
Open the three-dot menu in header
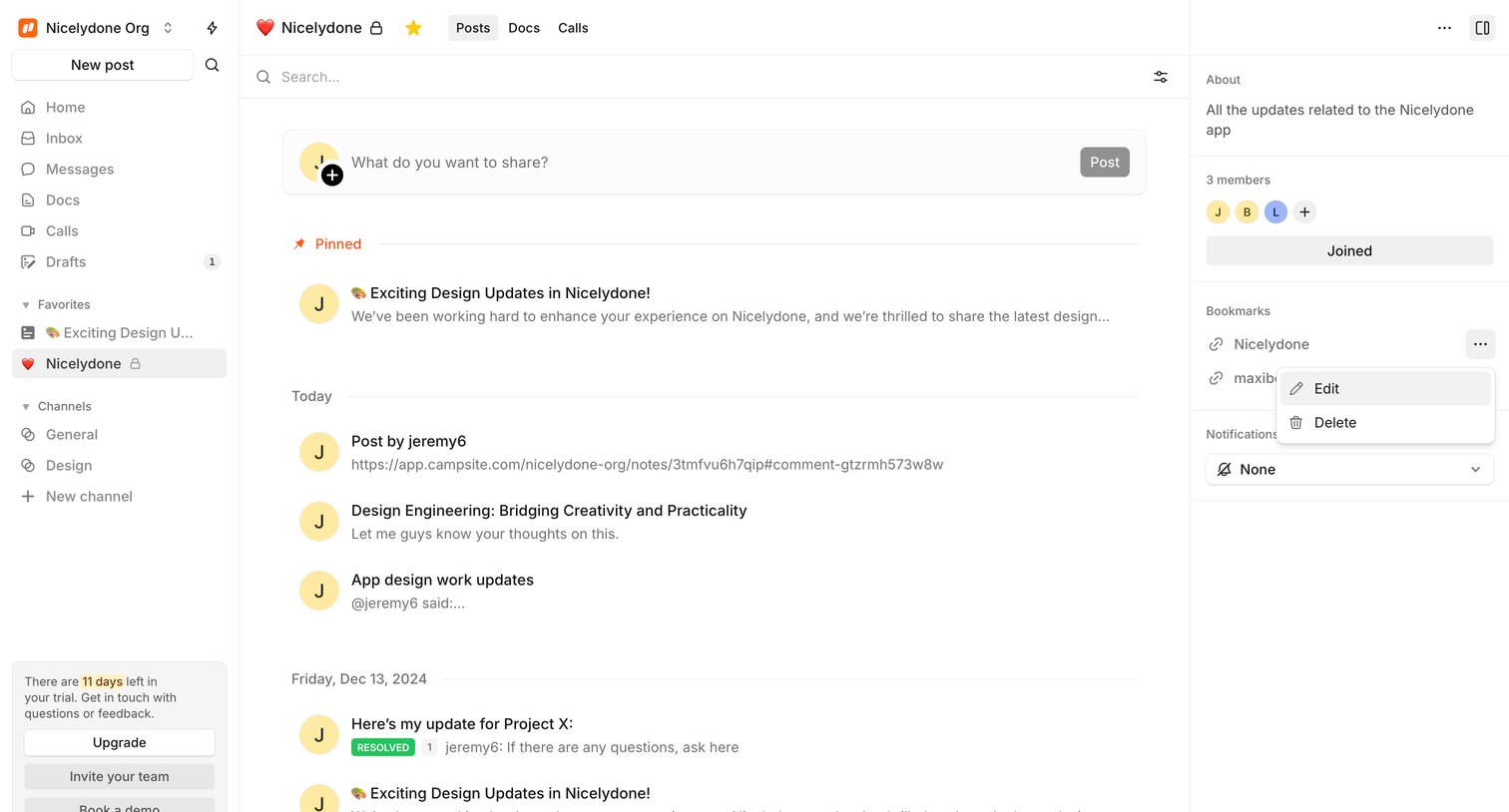coord(1444,28)
